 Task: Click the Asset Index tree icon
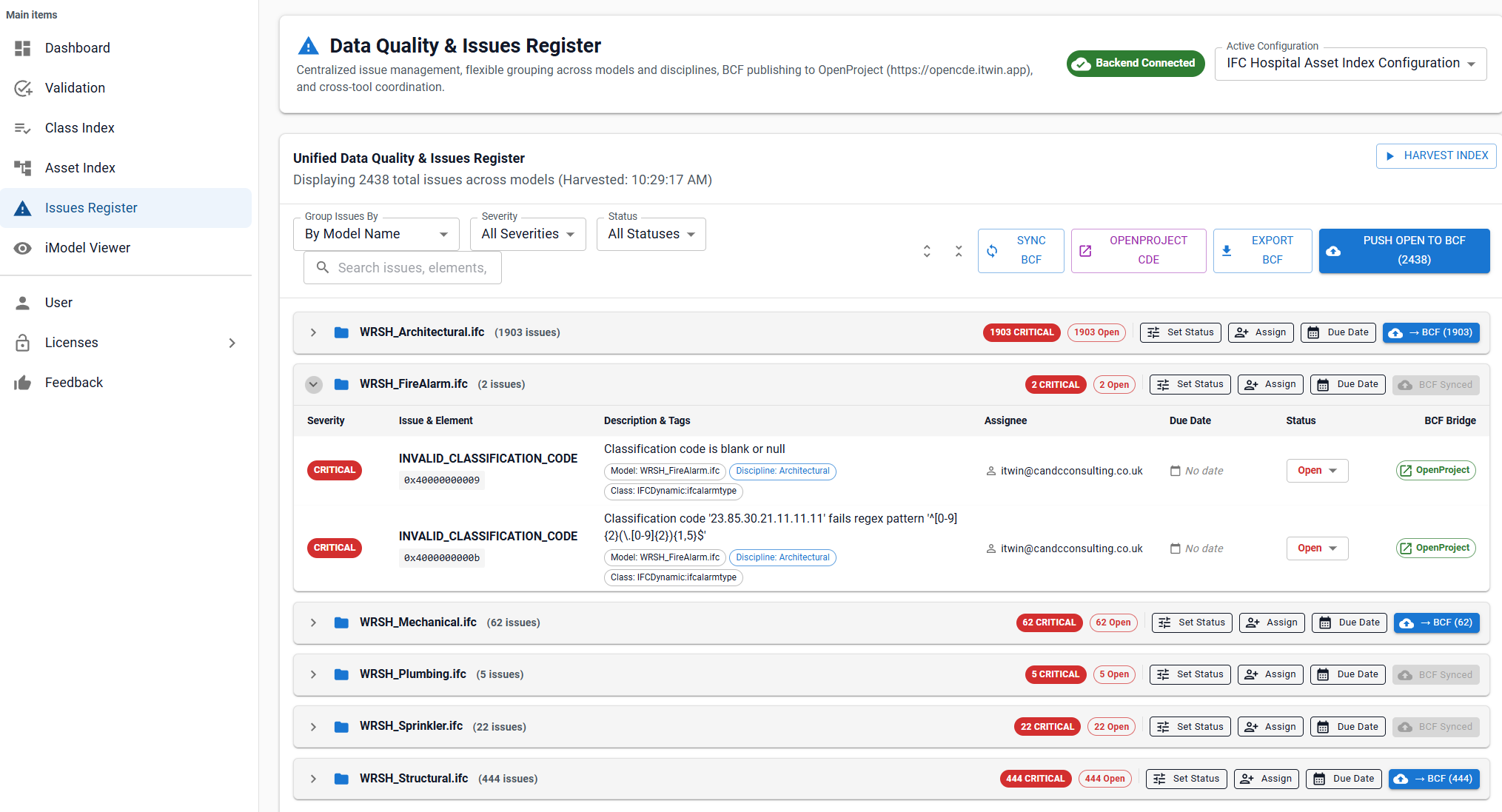(23, 168)
